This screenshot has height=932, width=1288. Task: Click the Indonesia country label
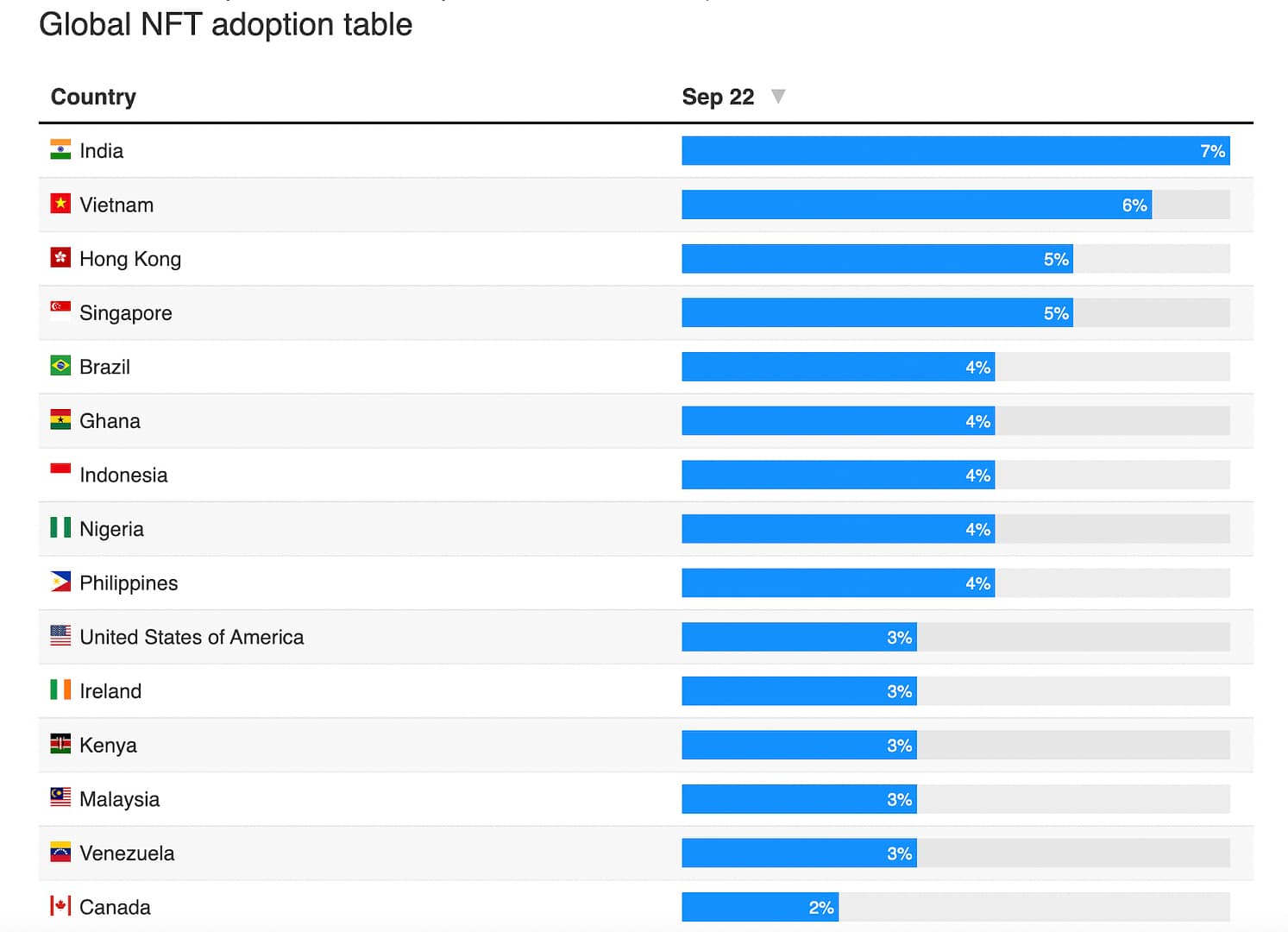click(123, 475)
